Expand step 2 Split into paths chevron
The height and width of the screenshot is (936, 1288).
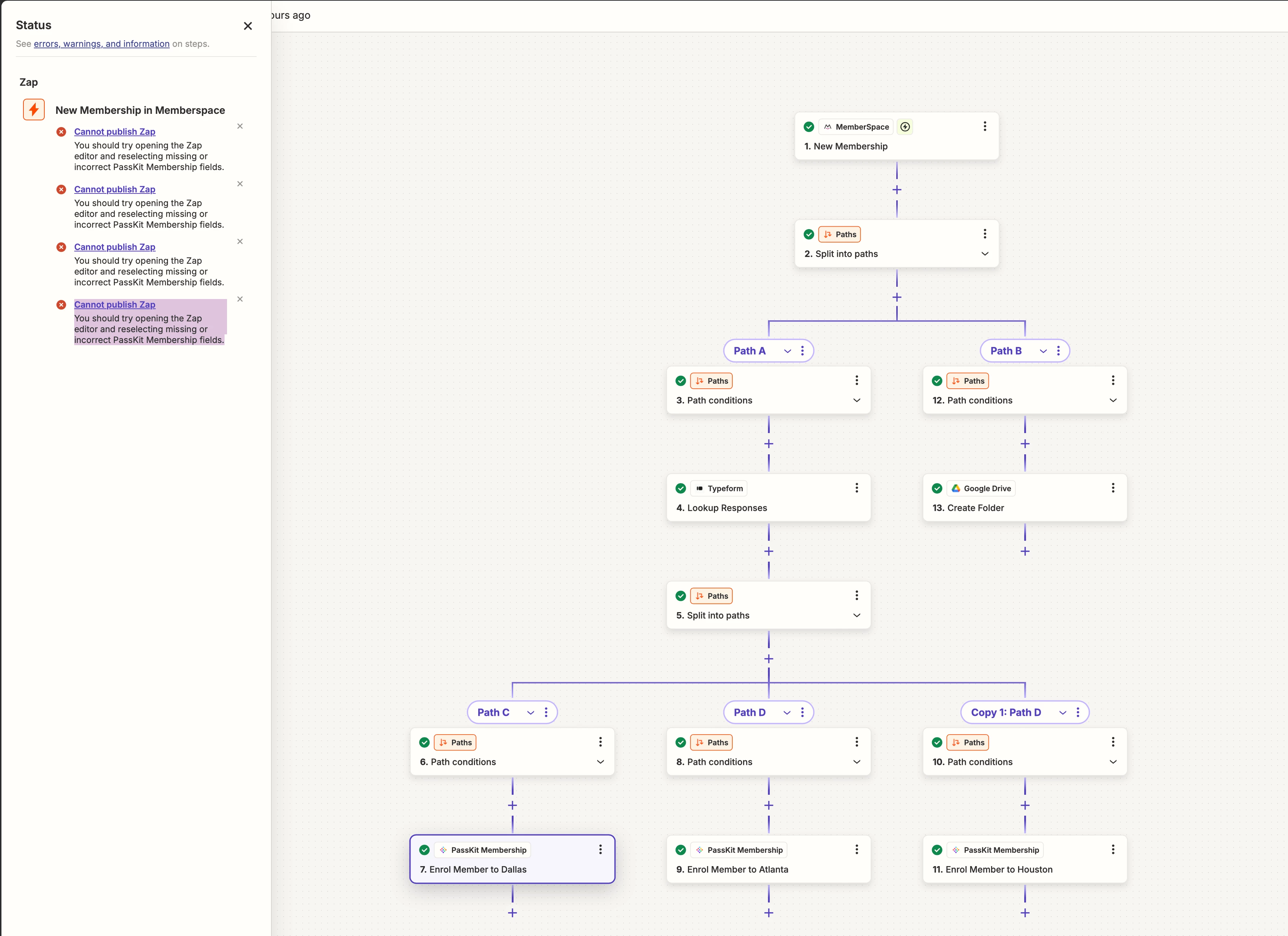(x=985, y=254)
